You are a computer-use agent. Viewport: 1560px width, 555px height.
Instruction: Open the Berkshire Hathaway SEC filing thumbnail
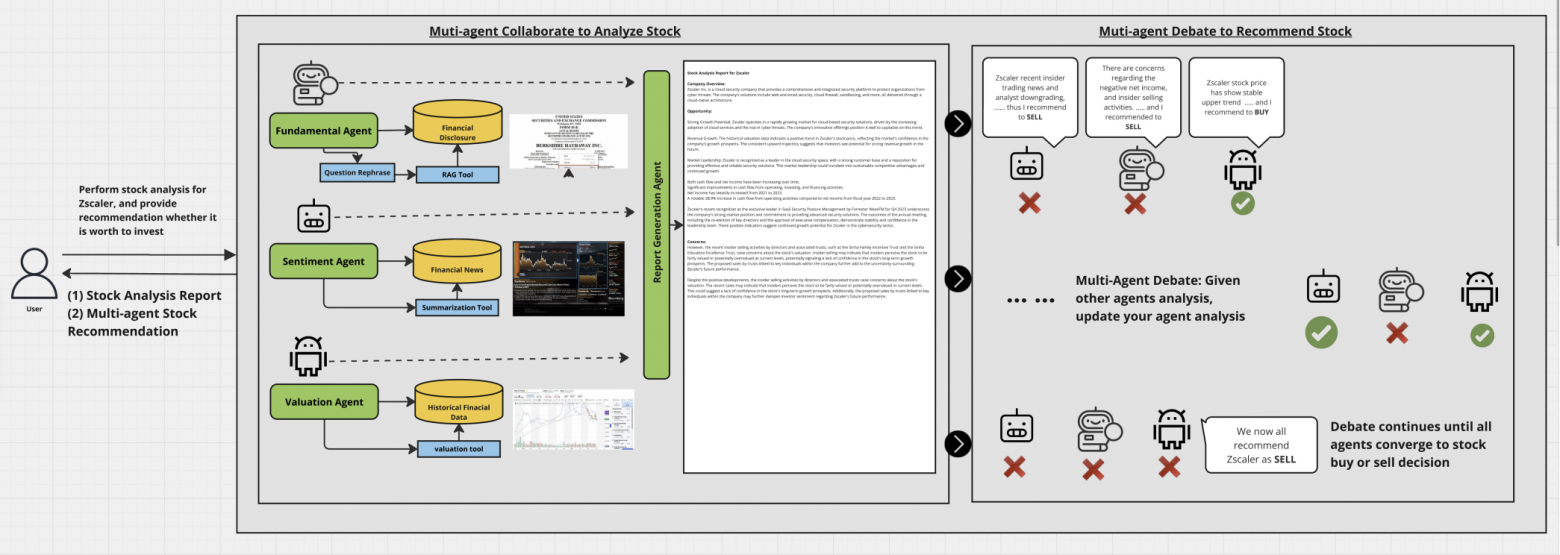pos(568,140)
